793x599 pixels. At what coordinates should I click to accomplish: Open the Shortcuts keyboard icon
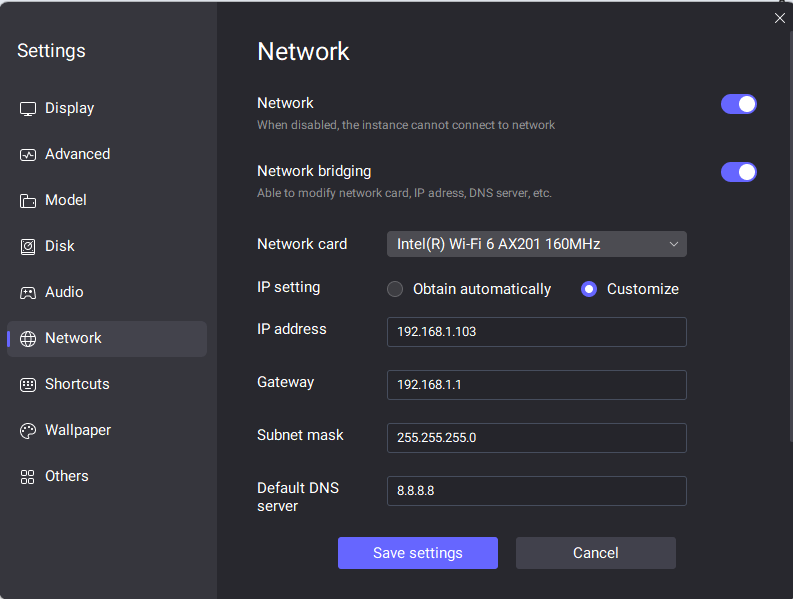click(28, 385)
